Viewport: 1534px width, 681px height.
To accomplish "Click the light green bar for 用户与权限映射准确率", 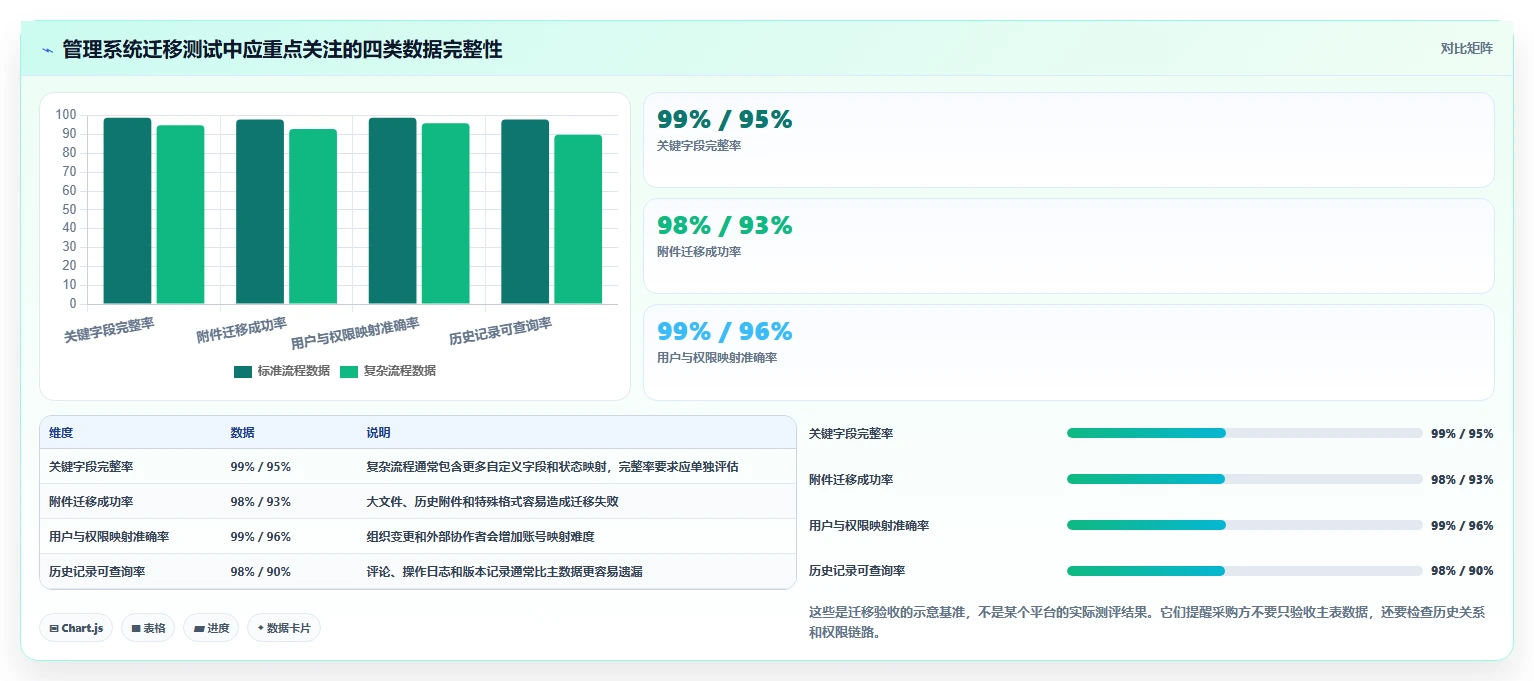I will pos(446,213).
